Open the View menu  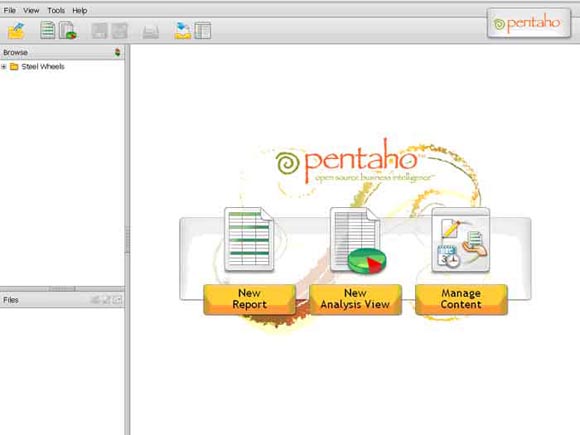31,10
